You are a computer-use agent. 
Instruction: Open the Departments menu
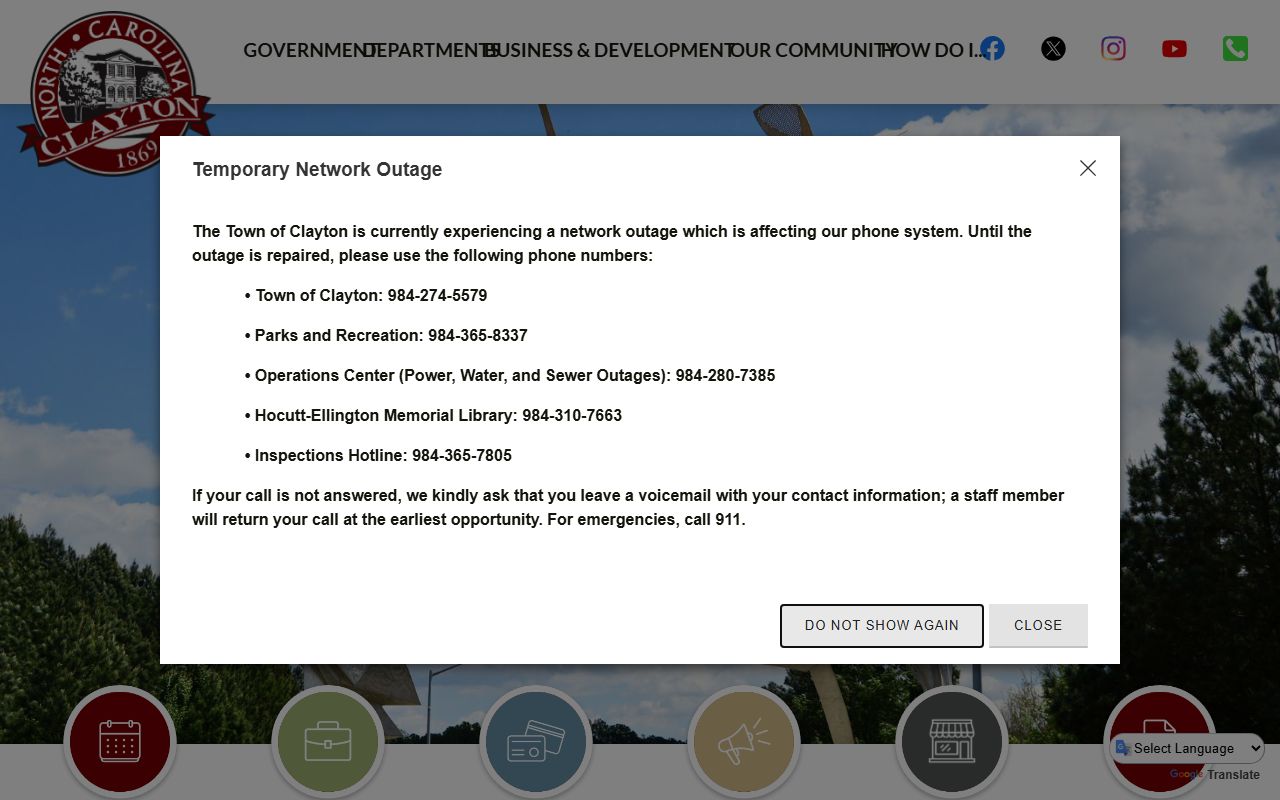click(431, 50)
